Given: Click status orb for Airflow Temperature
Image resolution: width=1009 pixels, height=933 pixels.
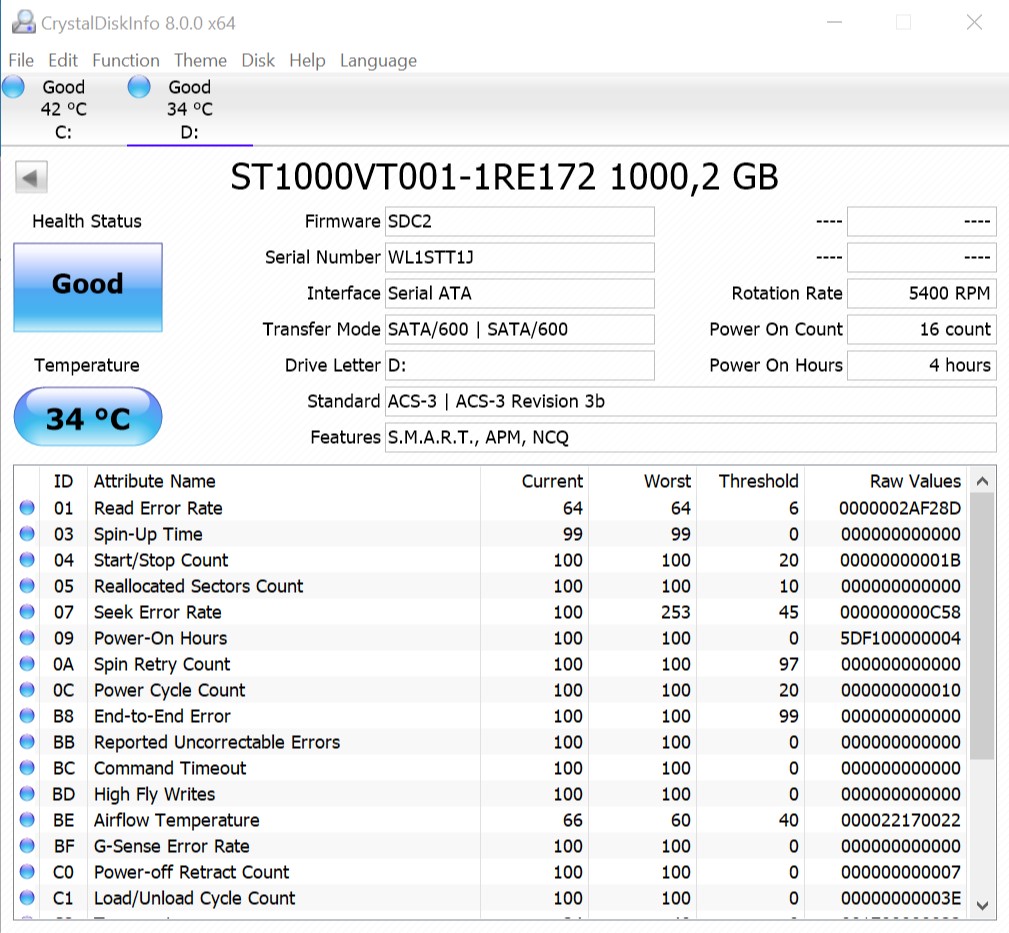Looking at the screenshot, I should 27,820.
